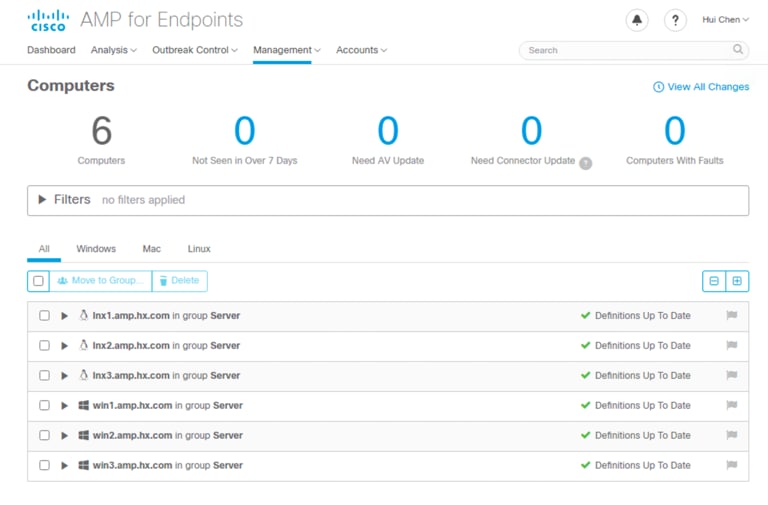Expand details for win1.amp.hx.com
Screen dimensions: 768x505
coord(64,406)
